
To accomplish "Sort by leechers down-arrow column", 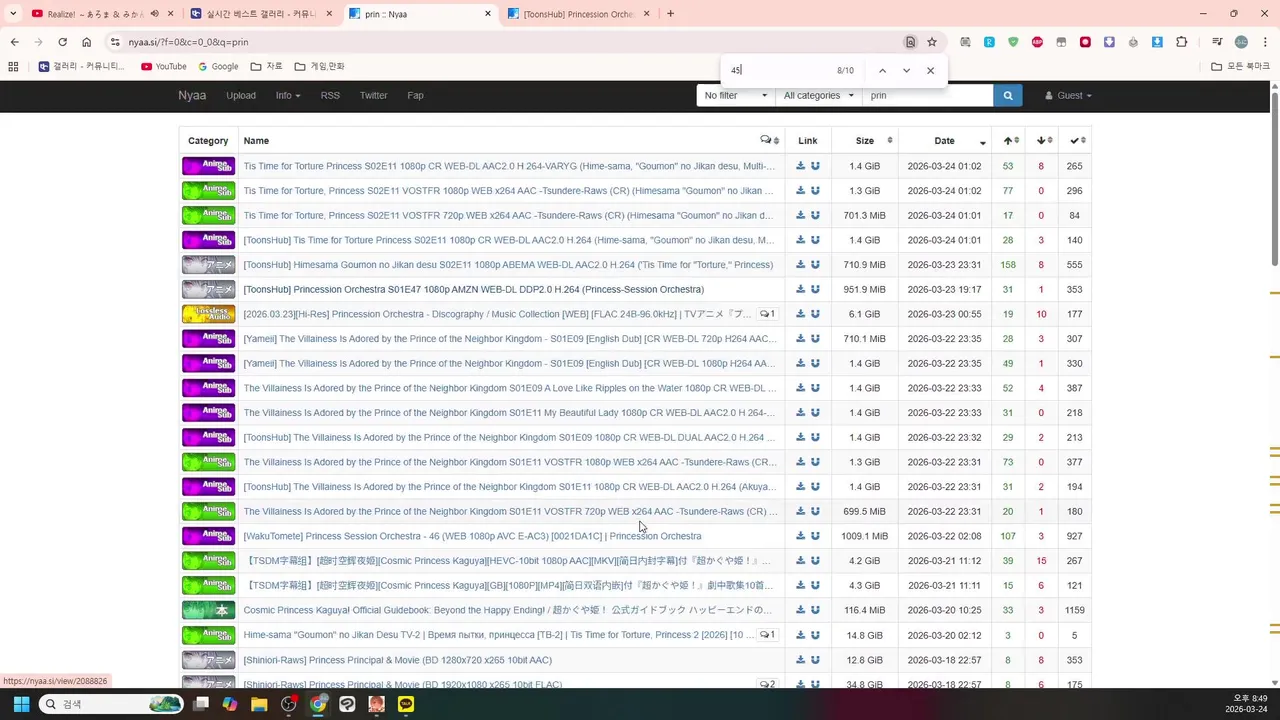I will click(1041, 141).
